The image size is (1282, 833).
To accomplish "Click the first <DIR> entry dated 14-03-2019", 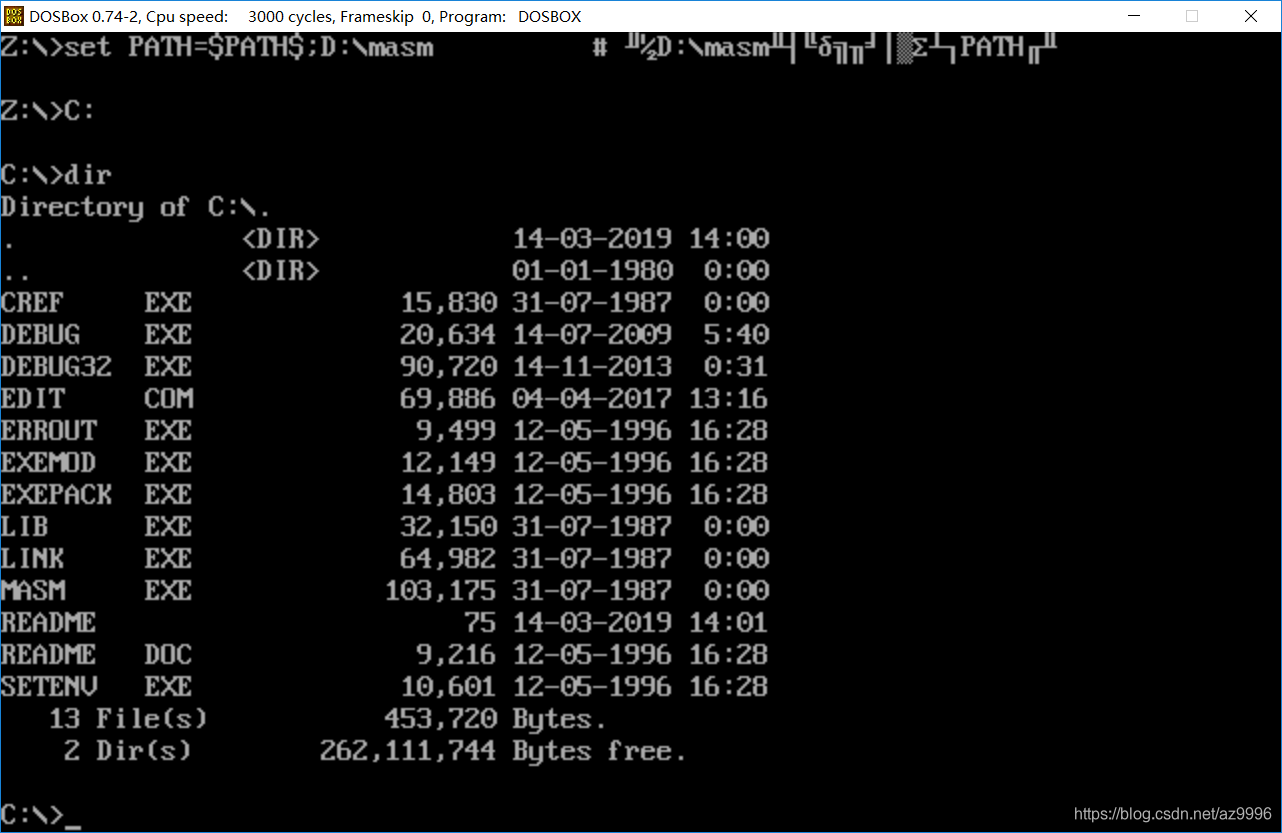I will click(x=280, y=239).
